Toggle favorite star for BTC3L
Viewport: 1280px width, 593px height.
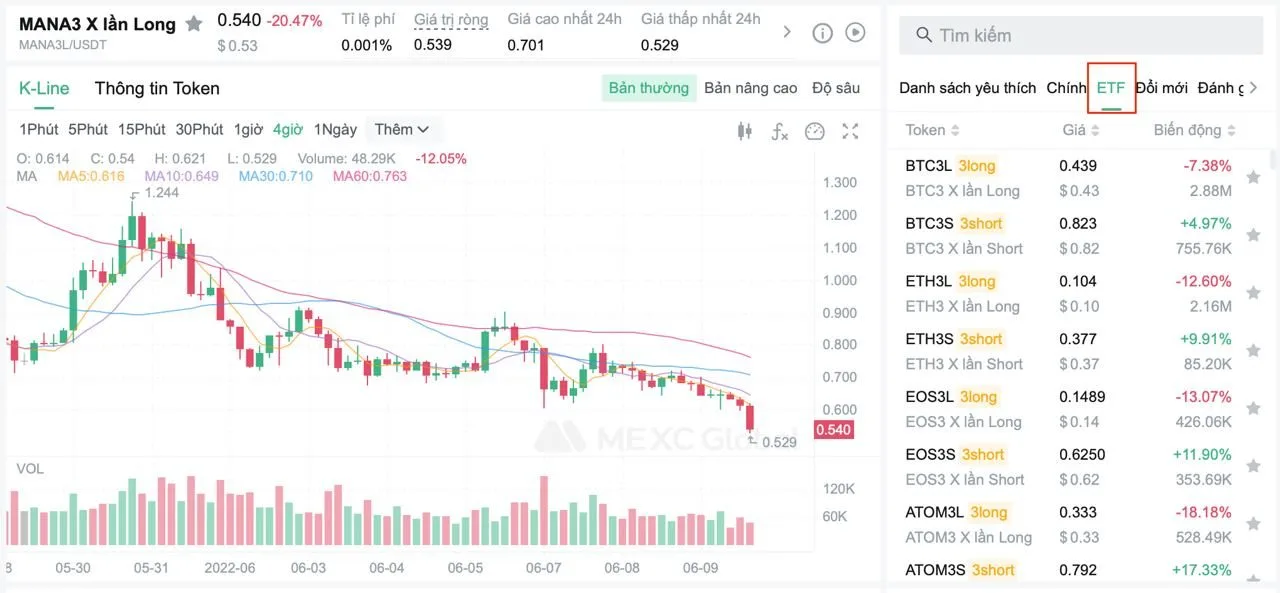[1253, 177]
